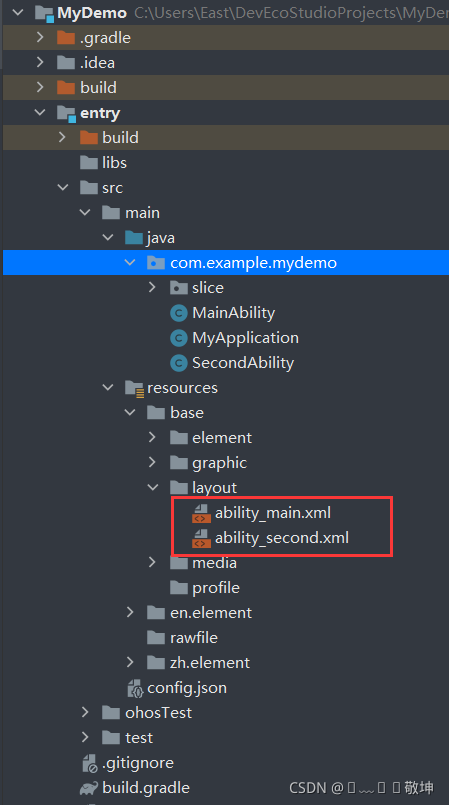The height and width of the screenshot is (805, 449).
Task: Expand the media folder
Action: click(x=152, y=563)
